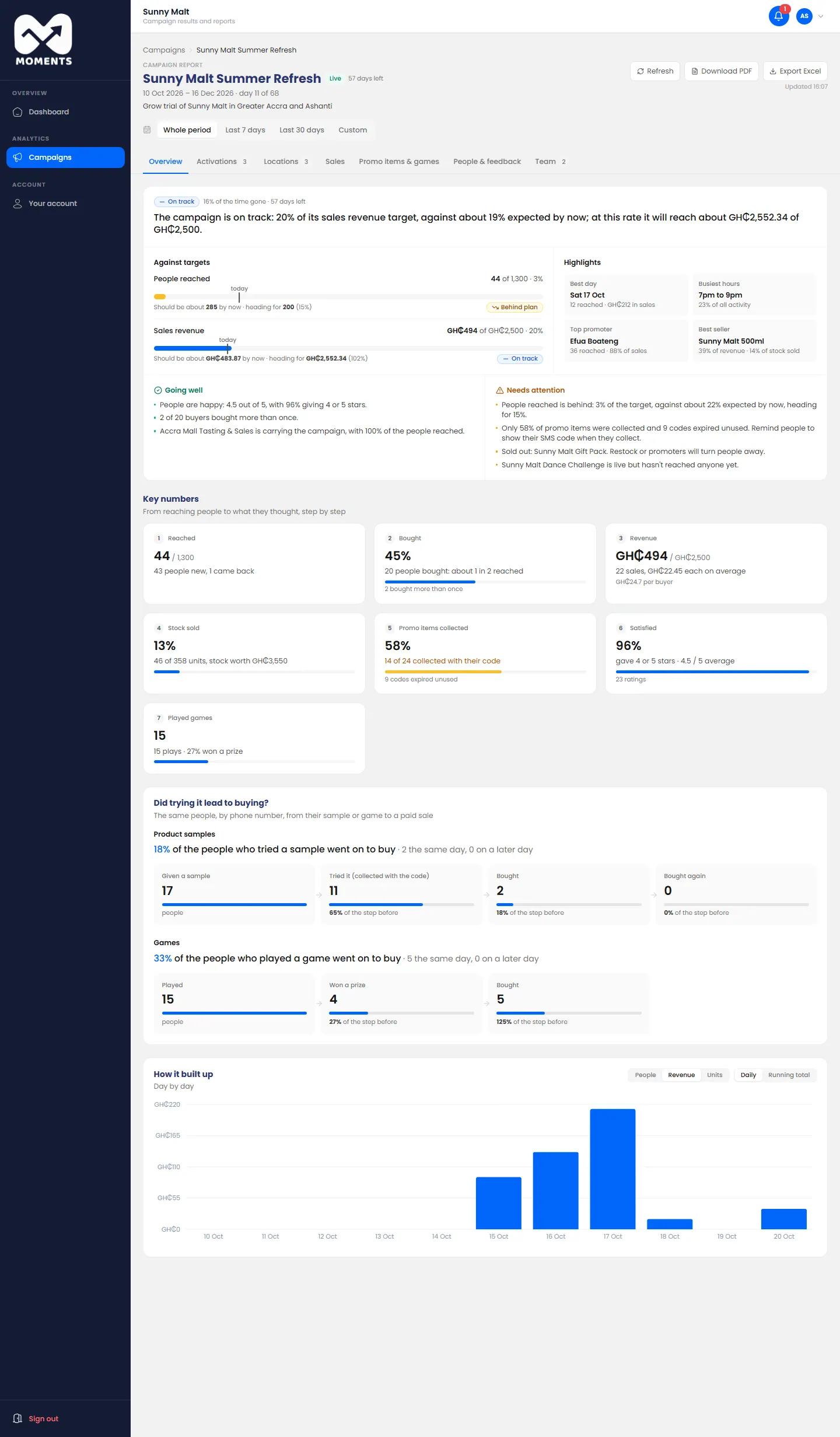Open the Best seller Sunny Malt 500ml card
The image size is (840, 1437).
pyautogui.click(x=754, y=341)
